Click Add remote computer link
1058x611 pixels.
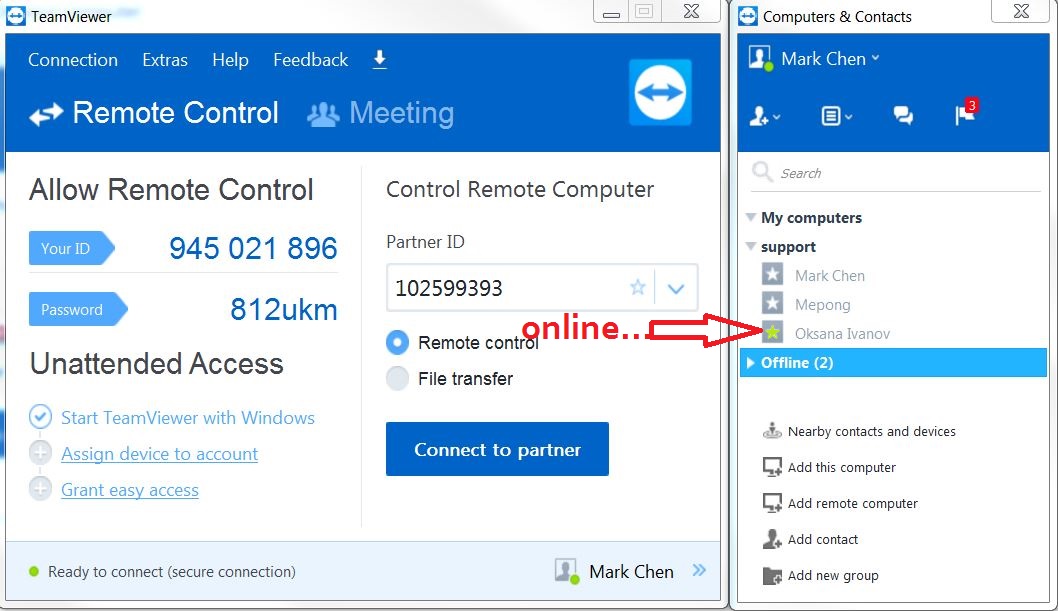pos(853,503)
